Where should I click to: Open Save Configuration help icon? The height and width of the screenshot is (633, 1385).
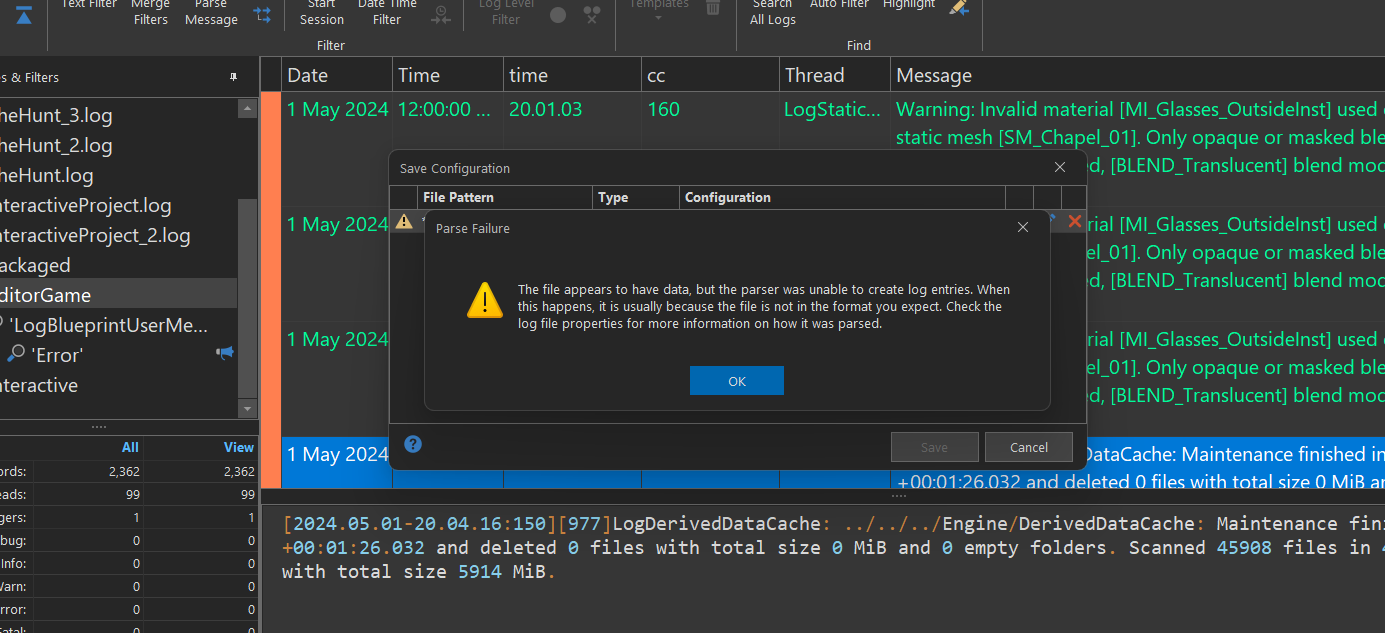413,444
